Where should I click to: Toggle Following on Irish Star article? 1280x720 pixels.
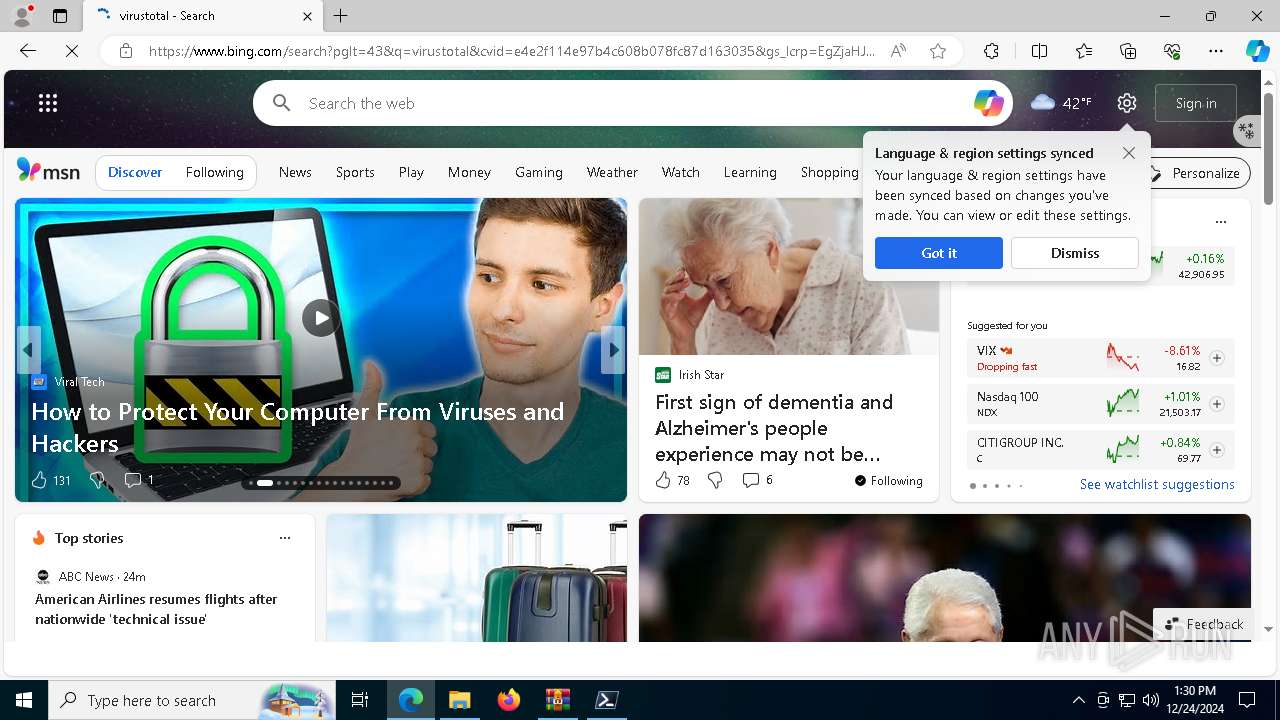click(x=888, y=481)
